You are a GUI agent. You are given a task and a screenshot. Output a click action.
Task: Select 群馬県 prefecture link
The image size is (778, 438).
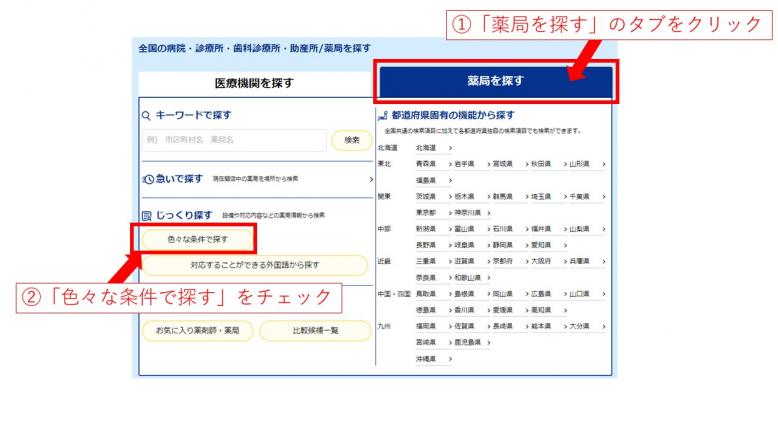511,197
